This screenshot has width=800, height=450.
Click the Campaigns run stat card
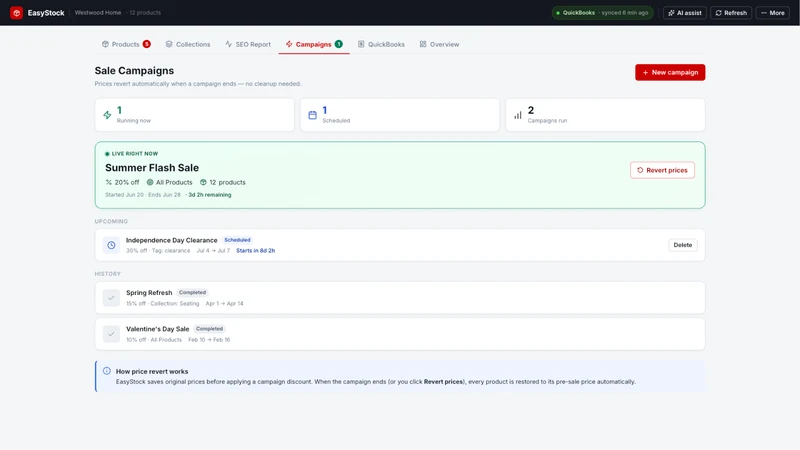pos(605,115)
